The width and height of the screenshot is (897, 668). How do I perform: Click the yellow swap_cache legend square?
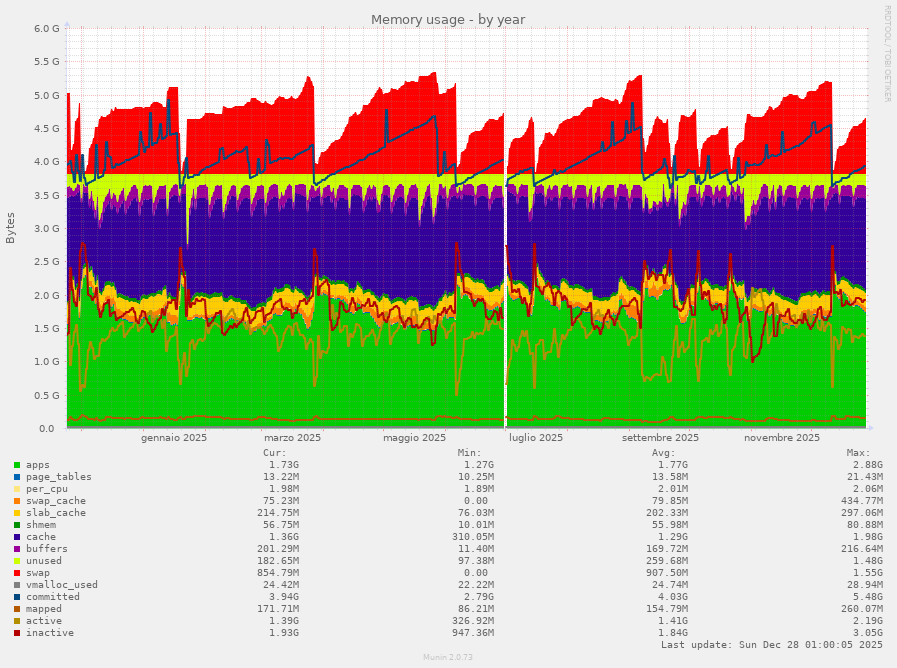16,501
